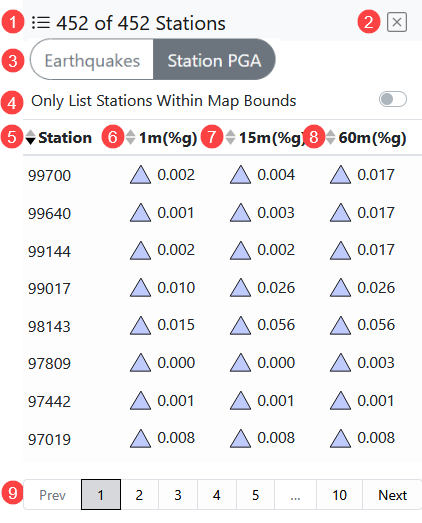Click the 60m triangle icon for station 99144

340,250
